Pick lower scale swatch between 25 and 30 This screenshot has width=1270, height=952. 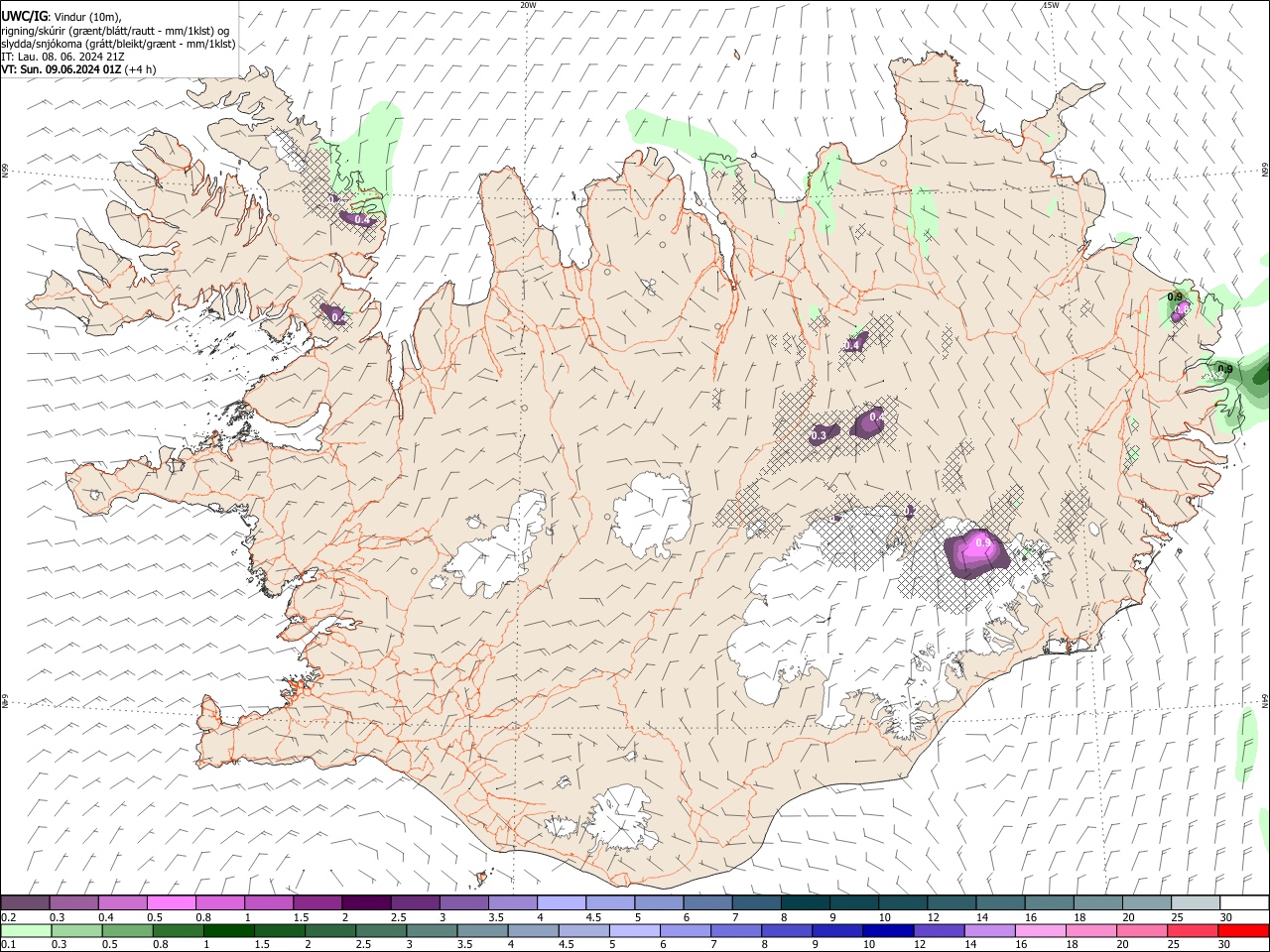1193,930
